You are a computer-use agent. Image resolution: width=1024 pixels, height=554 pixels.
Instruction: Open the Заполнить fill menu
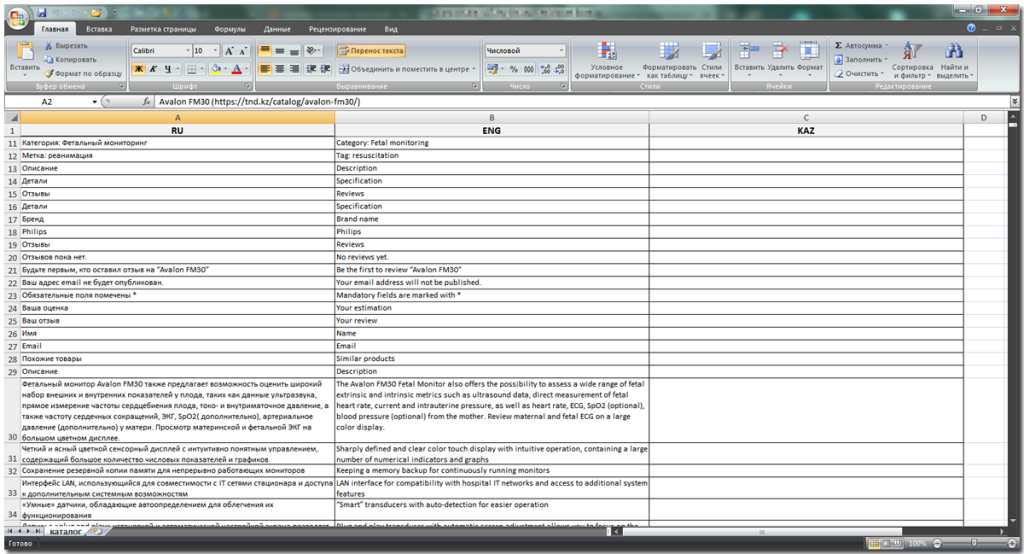[x=861, y=59]
